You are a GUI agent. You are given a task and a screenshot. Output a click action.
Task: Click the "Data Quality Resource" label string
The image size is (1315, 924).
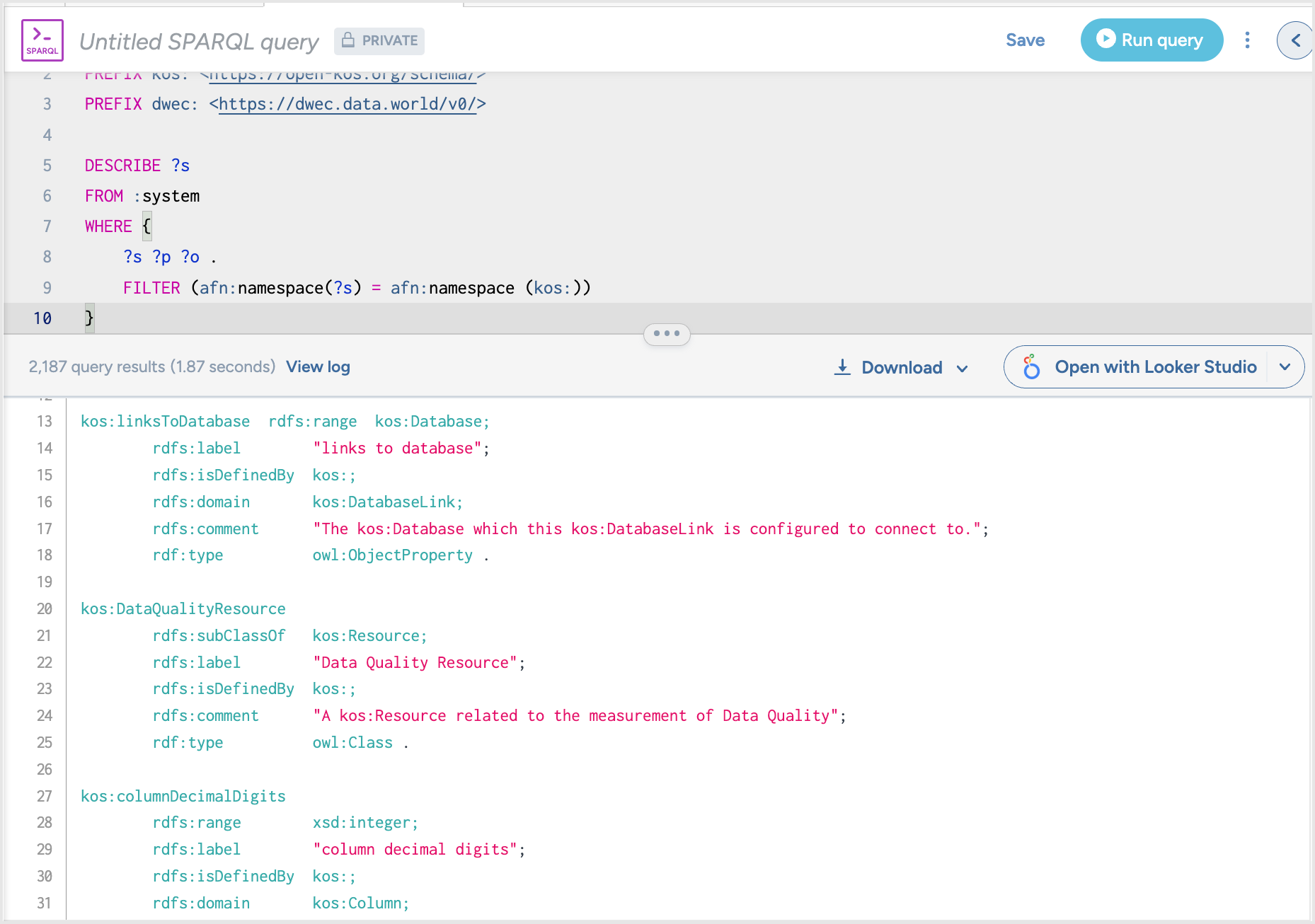[415, 662]
